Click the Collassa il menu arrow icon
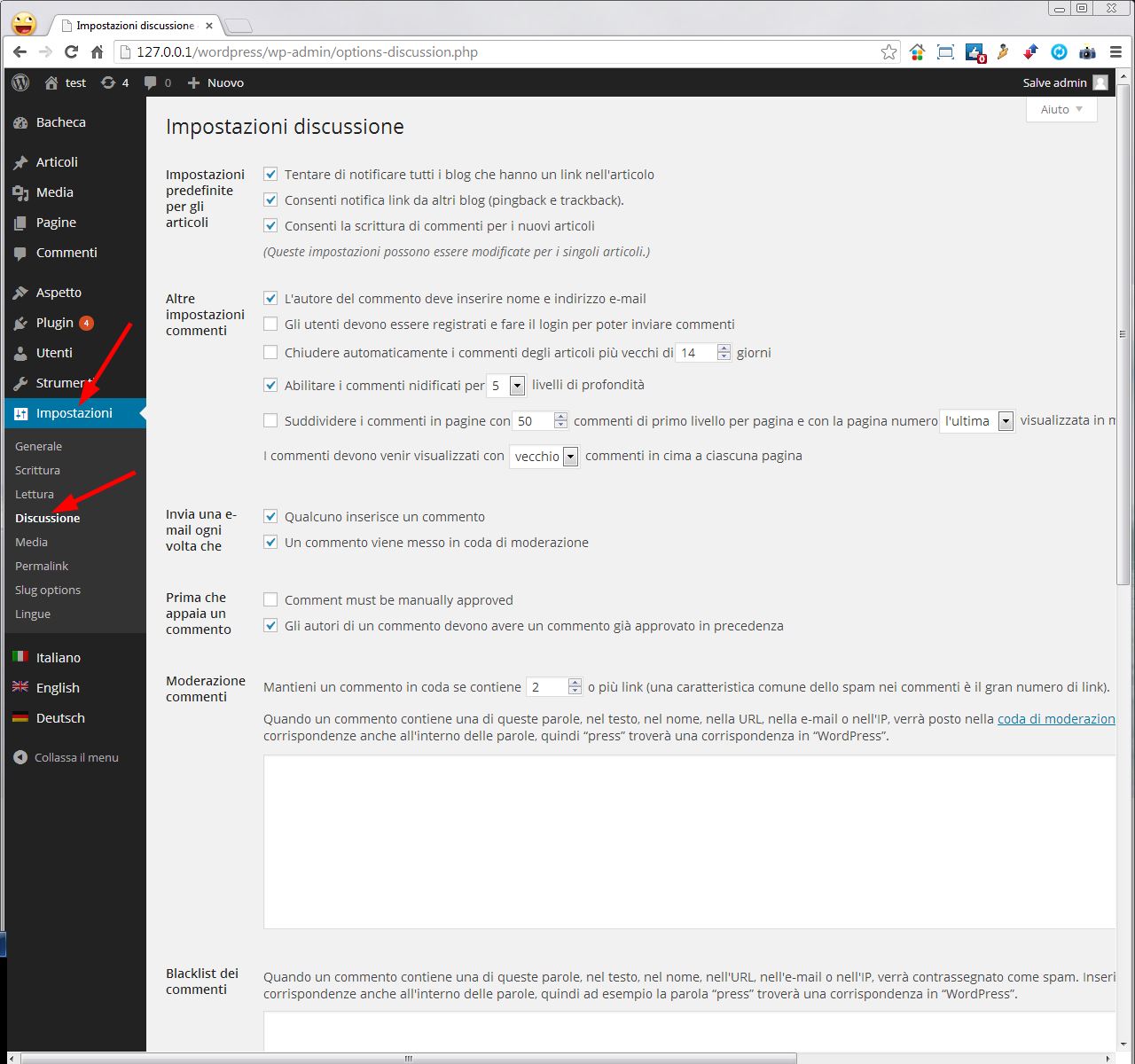This screenshot has height=1064, width=1135. (x=20, y=757)
